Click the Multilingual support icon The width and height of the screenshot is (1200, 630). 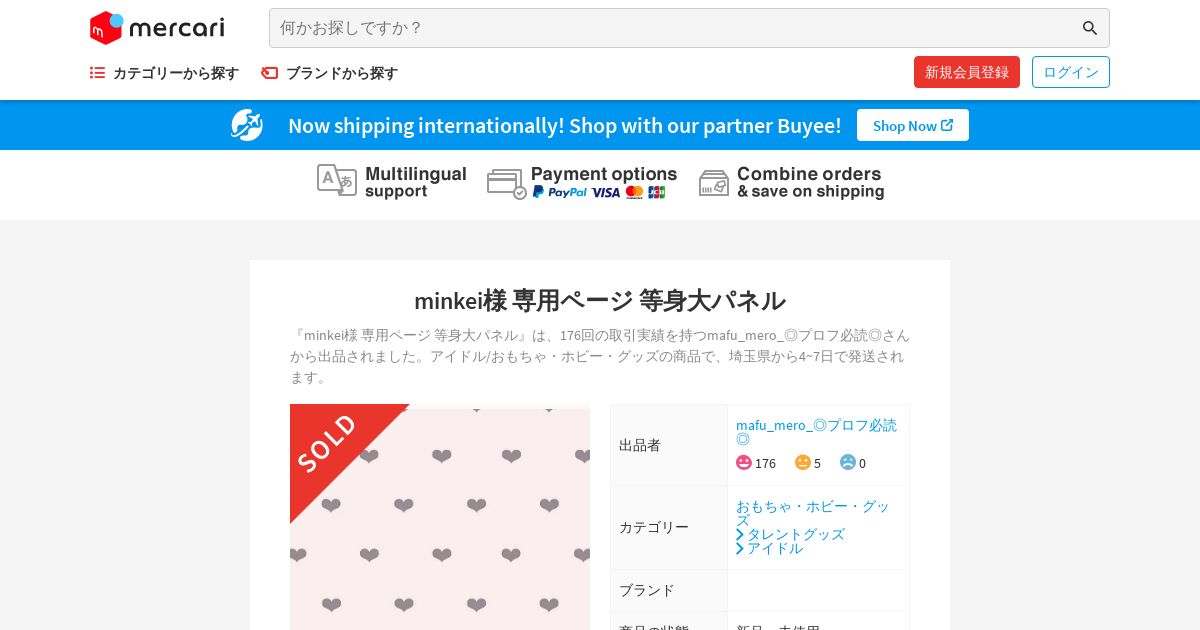[336, 181]
